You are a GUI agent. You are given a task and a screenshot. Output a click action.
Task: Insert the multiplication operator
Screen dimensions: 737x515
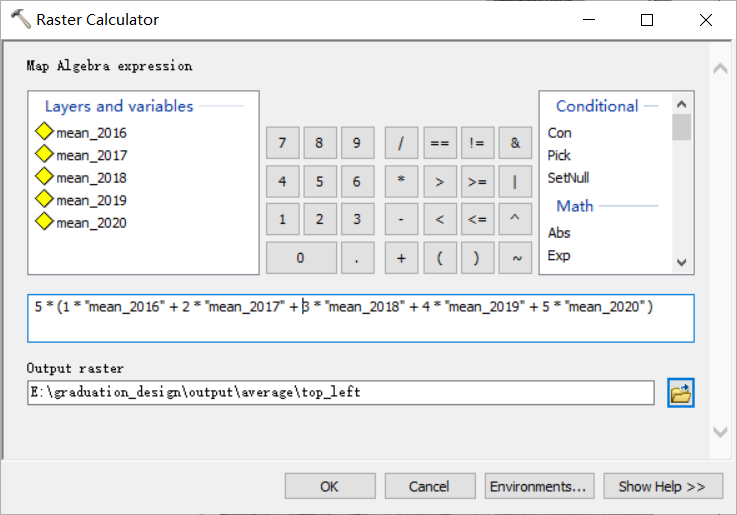click(x=401, y=181)
